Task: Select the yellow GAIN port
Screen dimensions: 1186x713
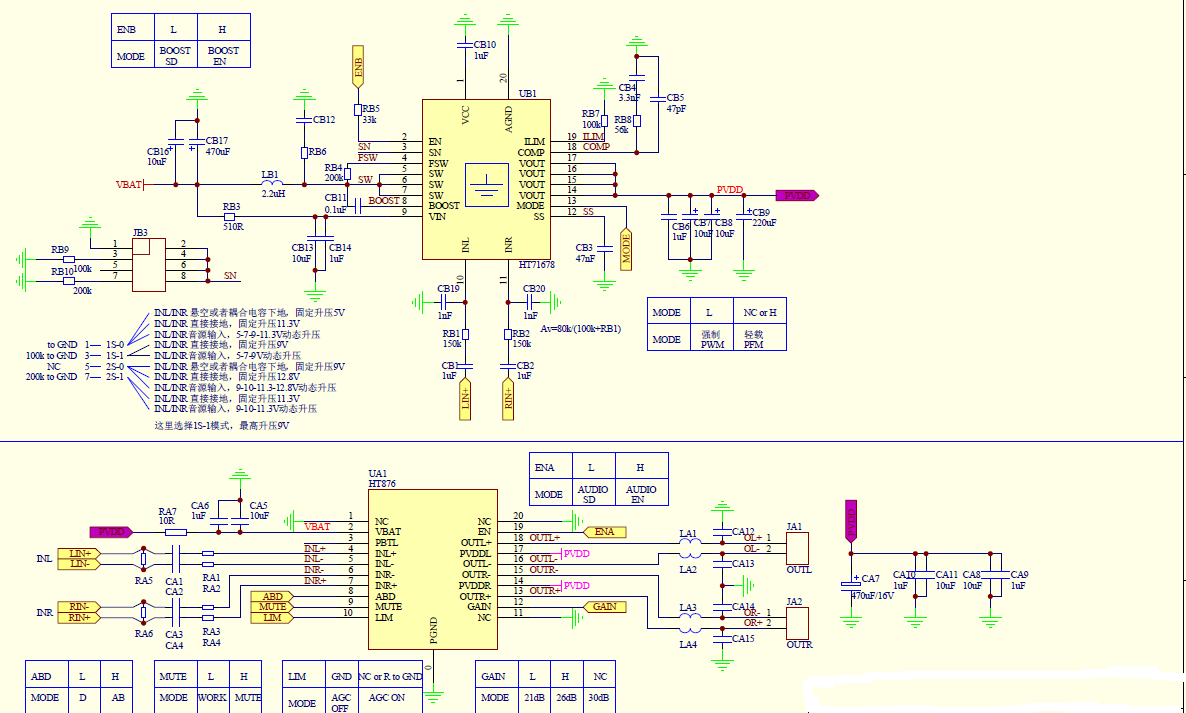Action: (602, 607)
